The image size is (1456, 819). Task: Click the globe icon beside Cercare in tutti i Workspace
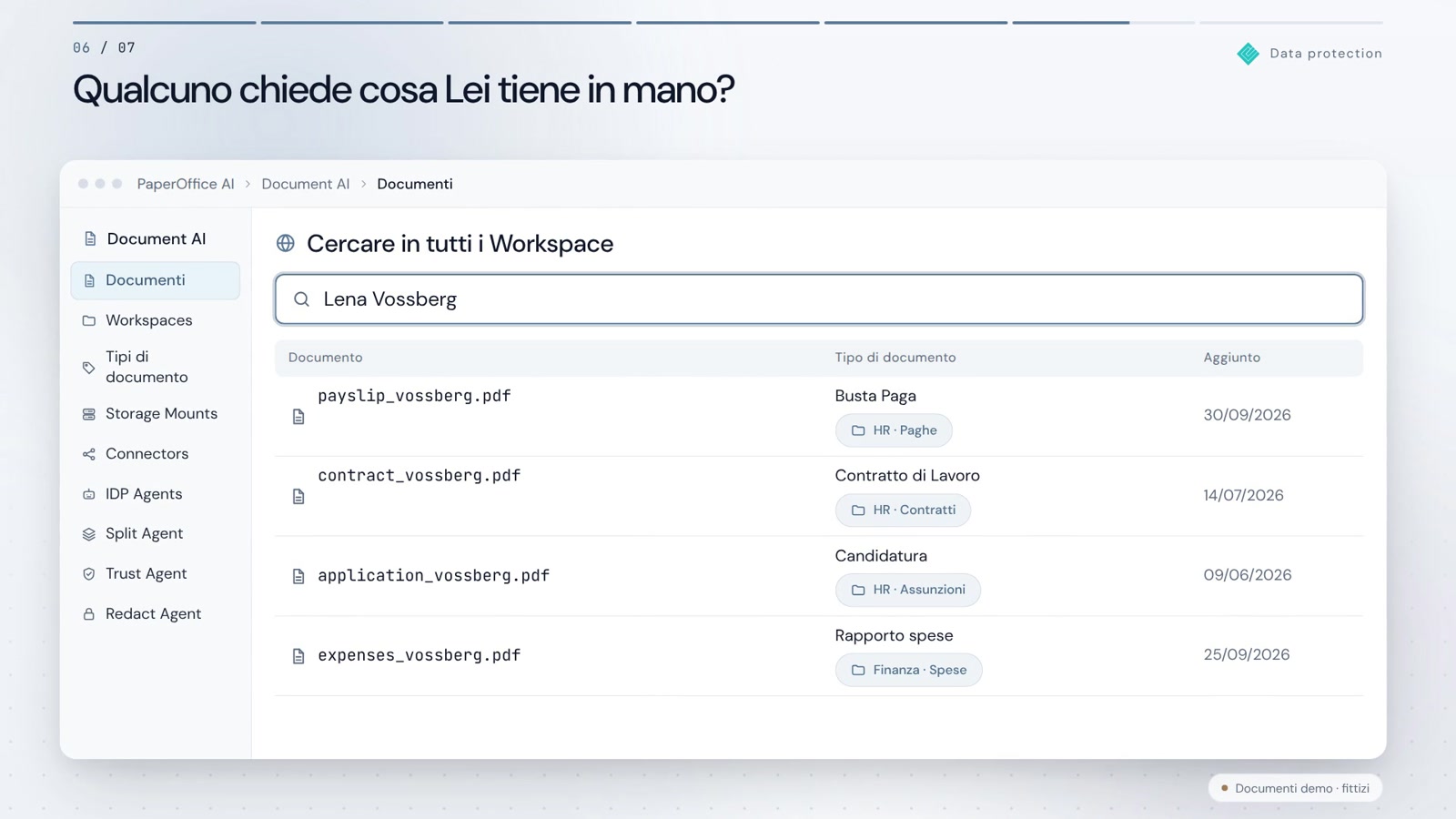(x=286, y=243)
